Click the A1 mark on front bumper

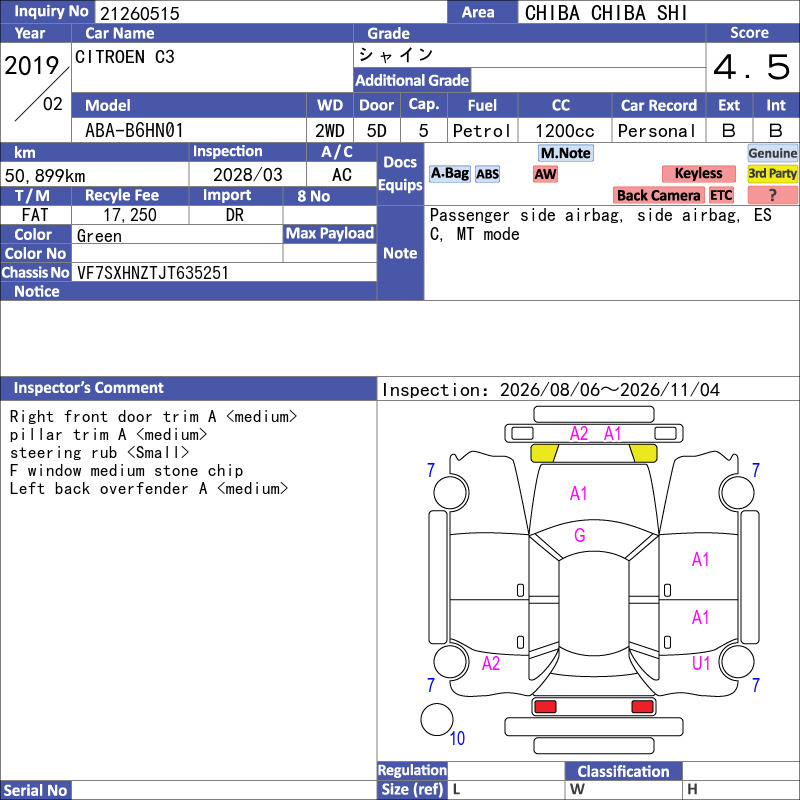(613, 434)
